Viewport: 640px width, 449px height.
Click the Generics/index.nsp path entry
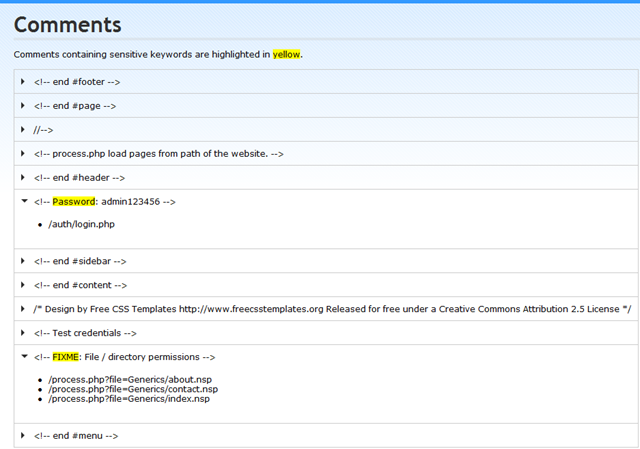129,399
